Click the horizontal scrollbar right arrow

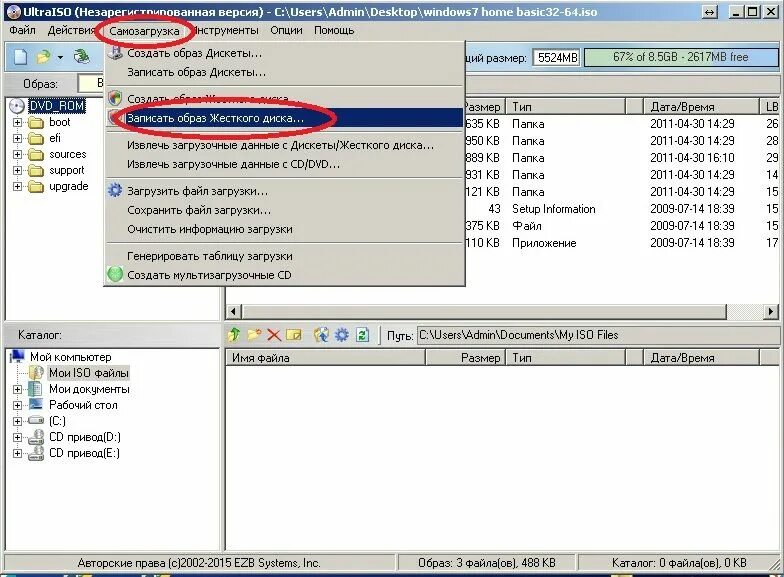(x=770, y=312)
